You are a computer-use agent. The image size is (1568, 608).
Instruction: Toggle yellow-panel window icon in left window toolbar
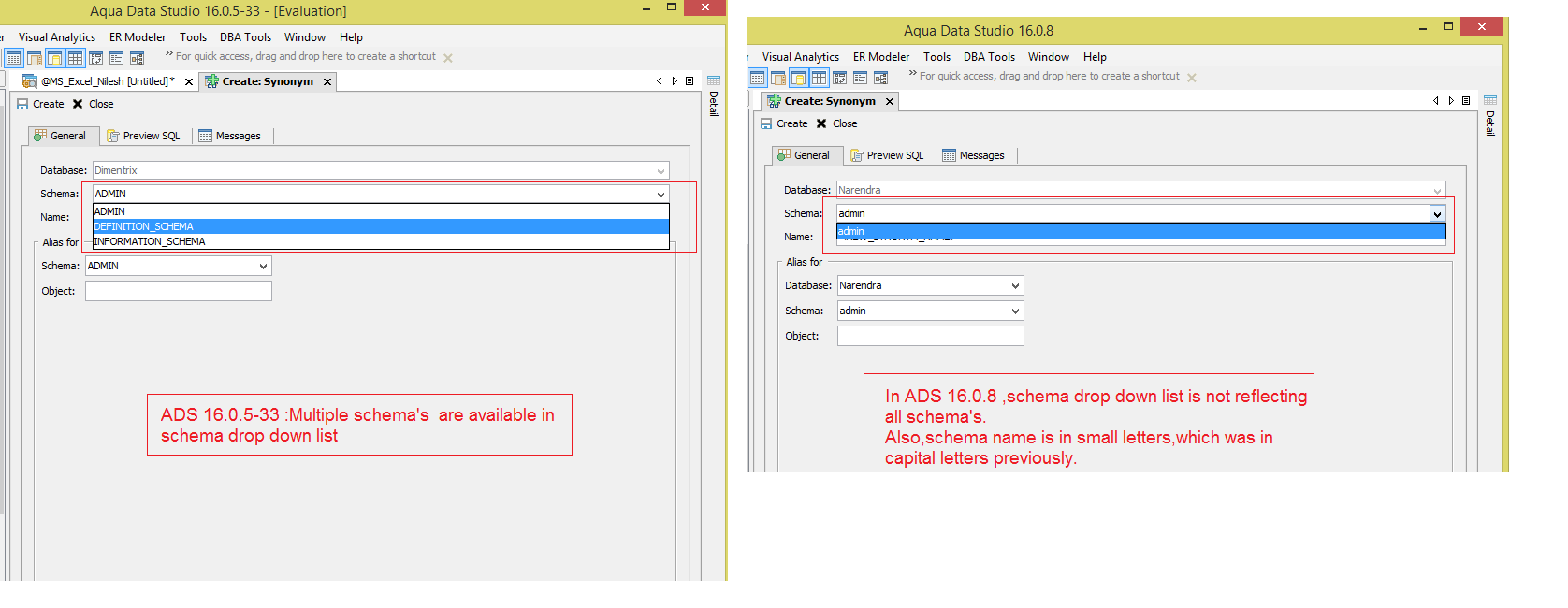point(54,58)
